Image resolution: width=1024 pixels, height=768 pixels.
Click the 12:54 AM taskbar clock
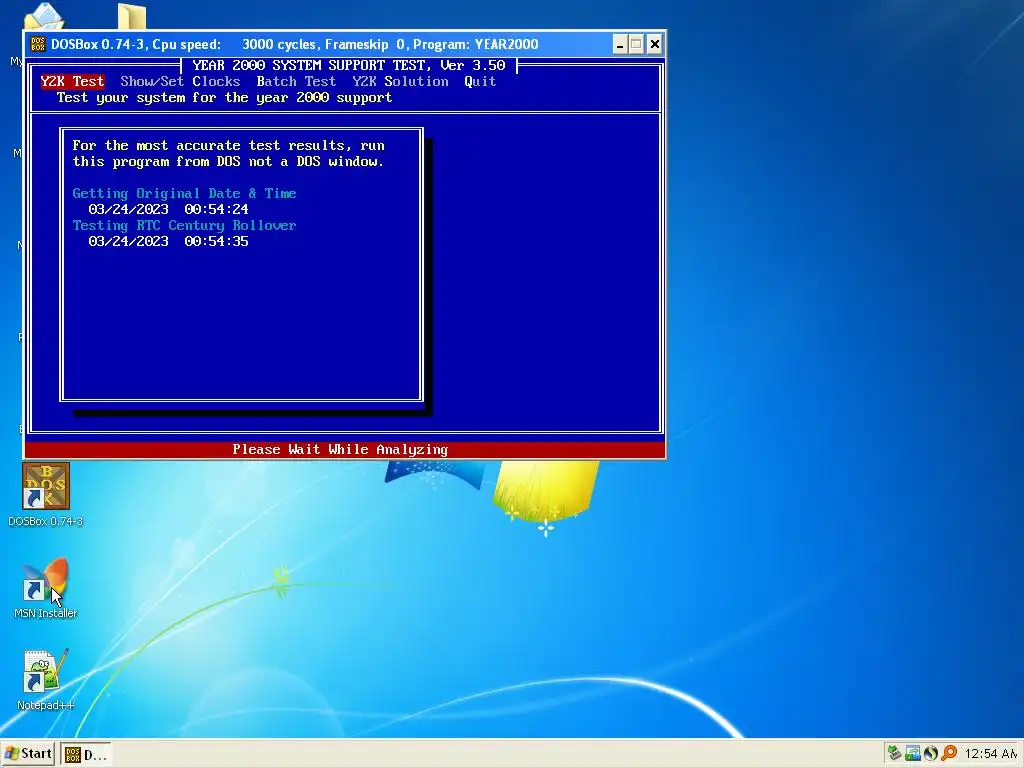(x=991, y=754)
